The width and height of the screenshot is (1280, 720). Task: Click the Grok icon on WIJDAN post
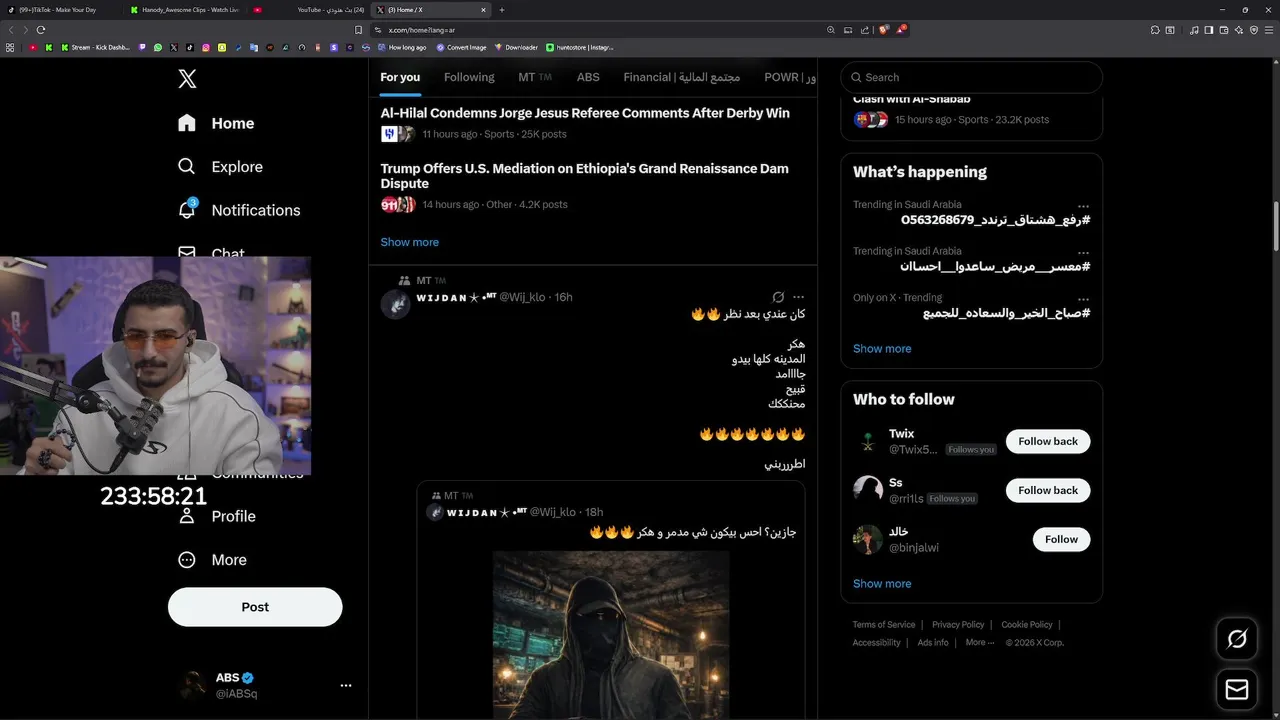pos(778,297)
